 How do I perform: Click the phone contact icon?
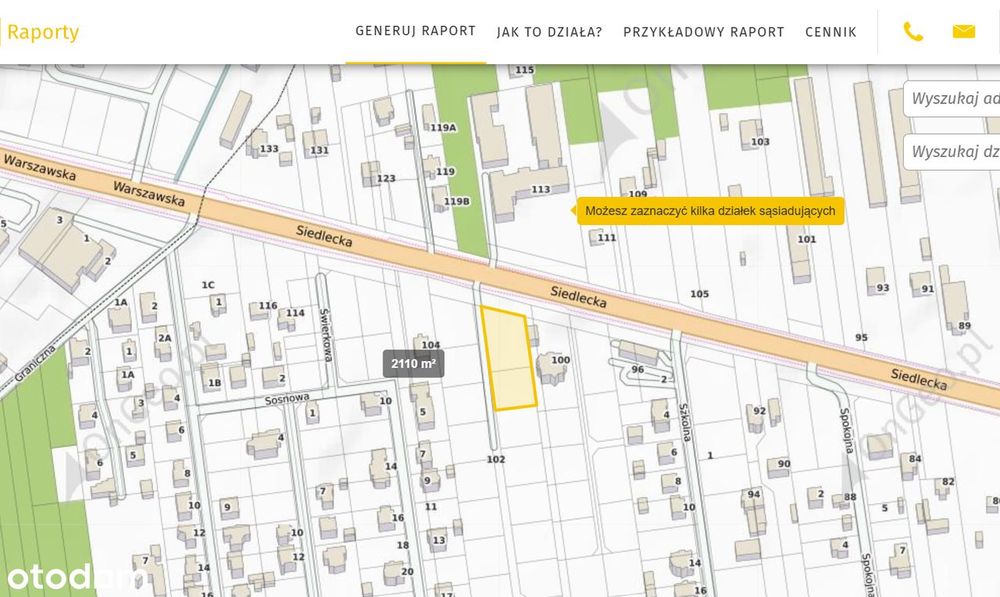coord(913,31)
